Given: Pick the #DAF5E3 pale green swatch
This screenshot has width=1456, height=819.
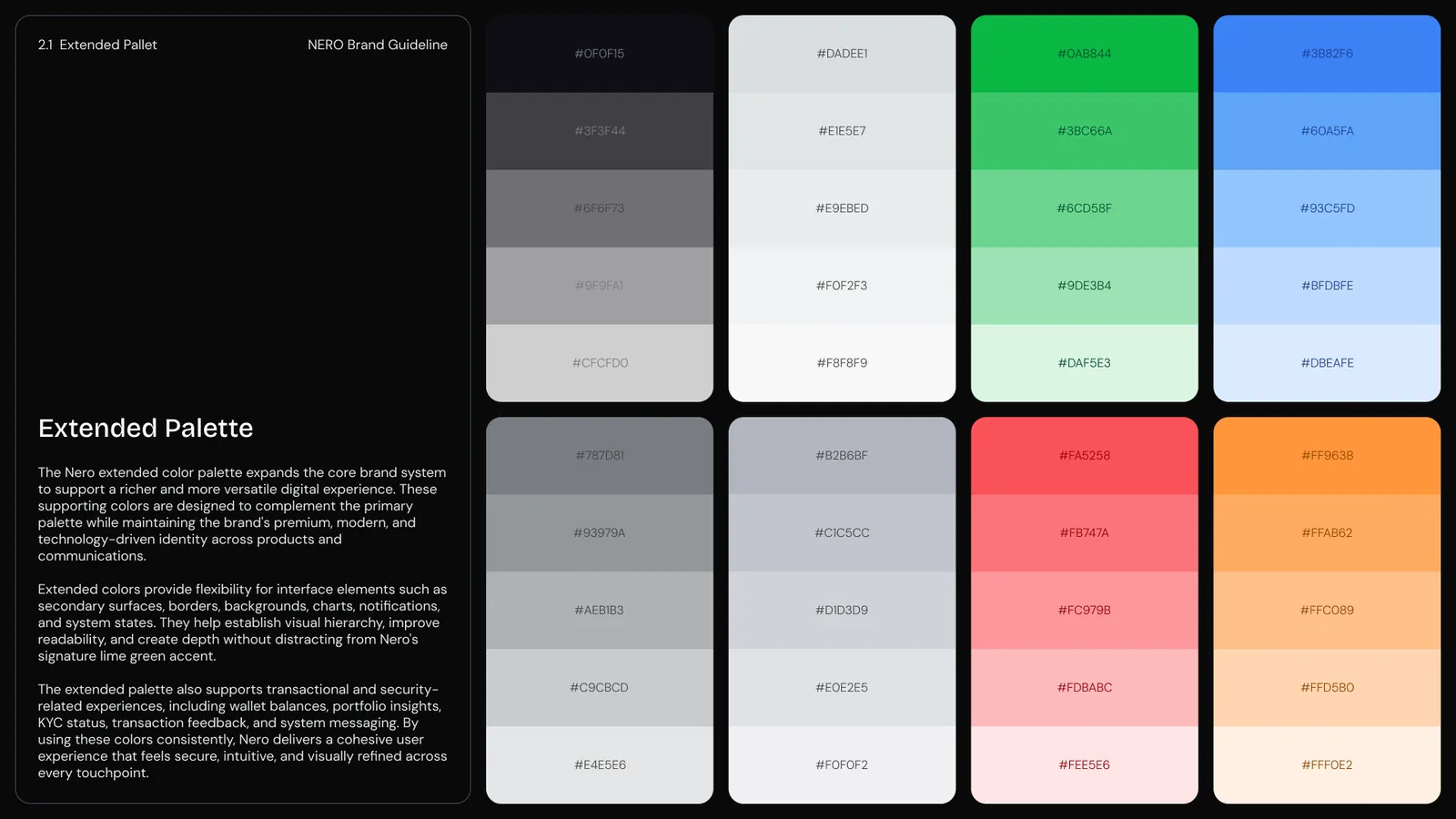Looking at the screenshot, I should click(1085, 363).
